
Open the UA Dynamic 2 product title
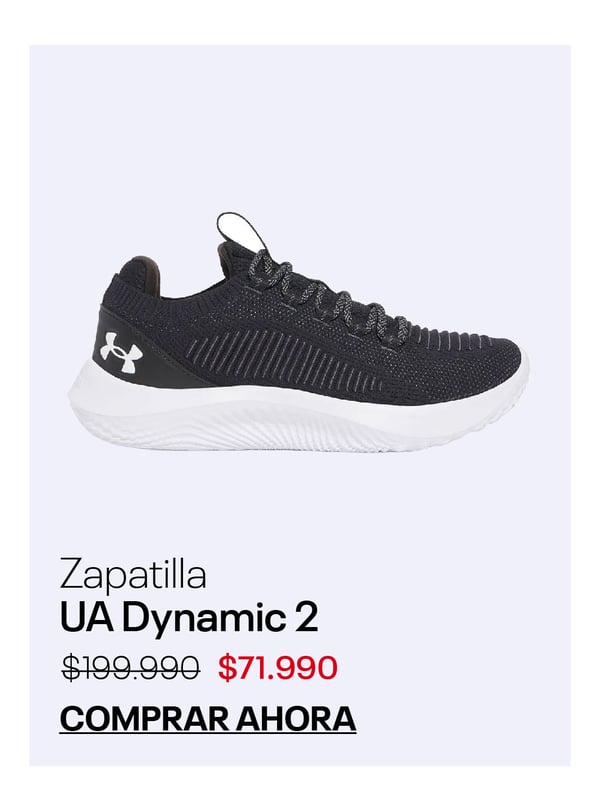tap(189, 618)
